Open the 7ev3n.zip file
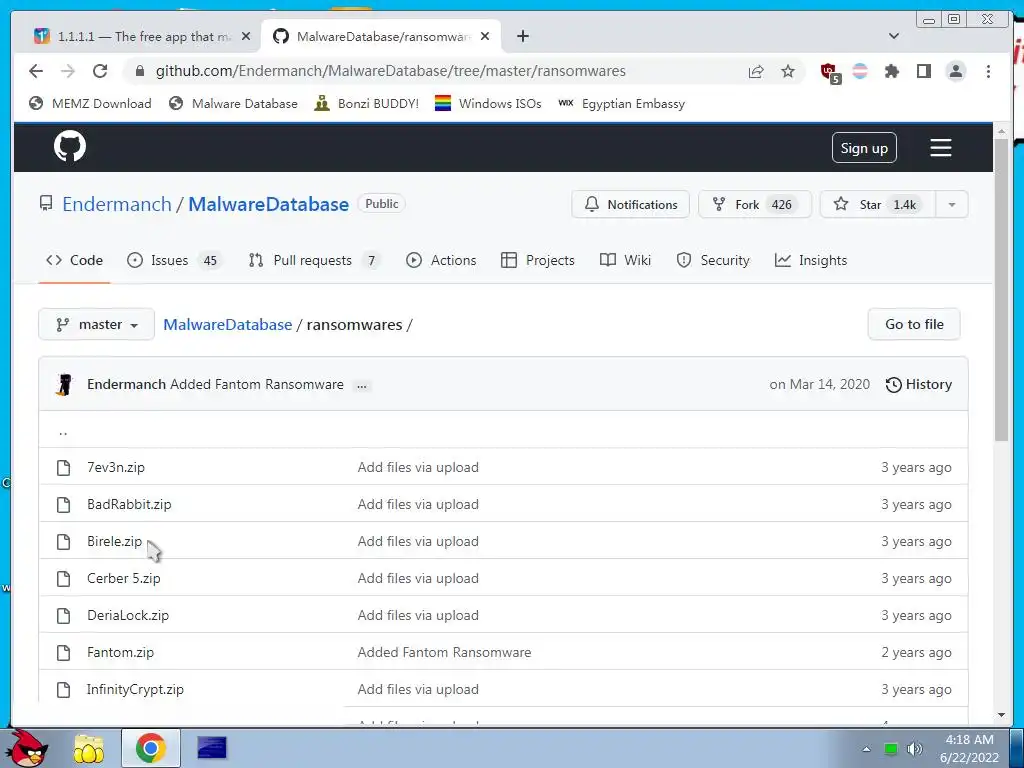 (116, 468)
